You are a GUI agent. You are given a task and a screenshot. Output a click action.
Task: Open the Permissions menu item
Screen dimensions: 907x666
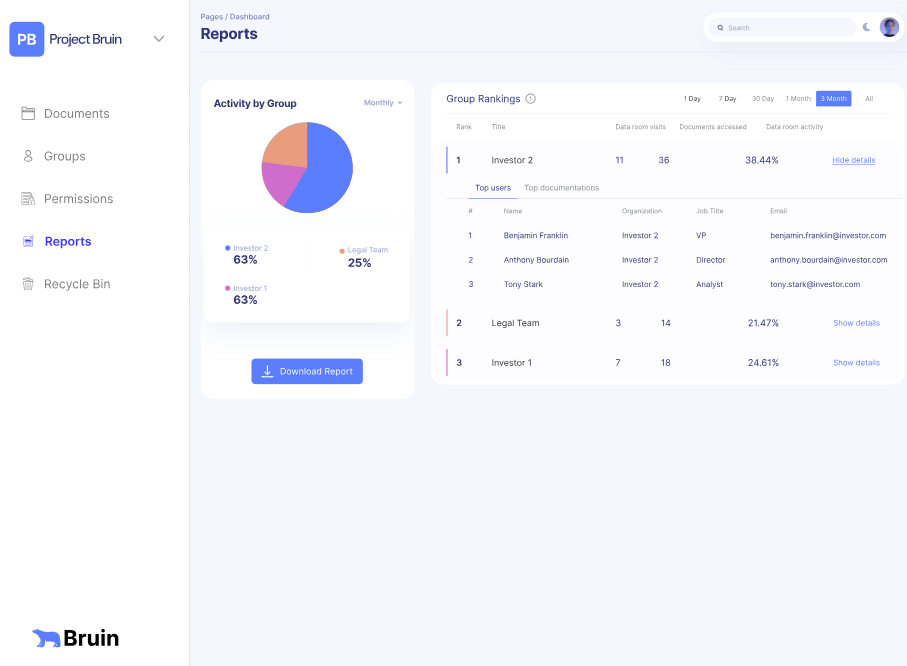[x=79, y=198]
